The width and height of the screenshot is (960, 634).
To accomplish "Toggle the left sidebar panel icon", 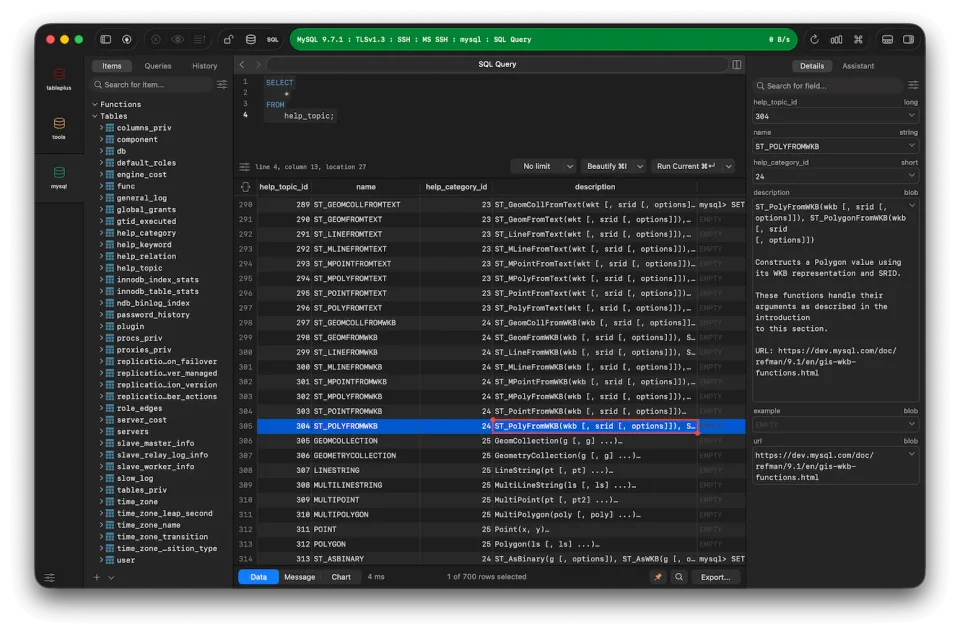I will point(105,39).
